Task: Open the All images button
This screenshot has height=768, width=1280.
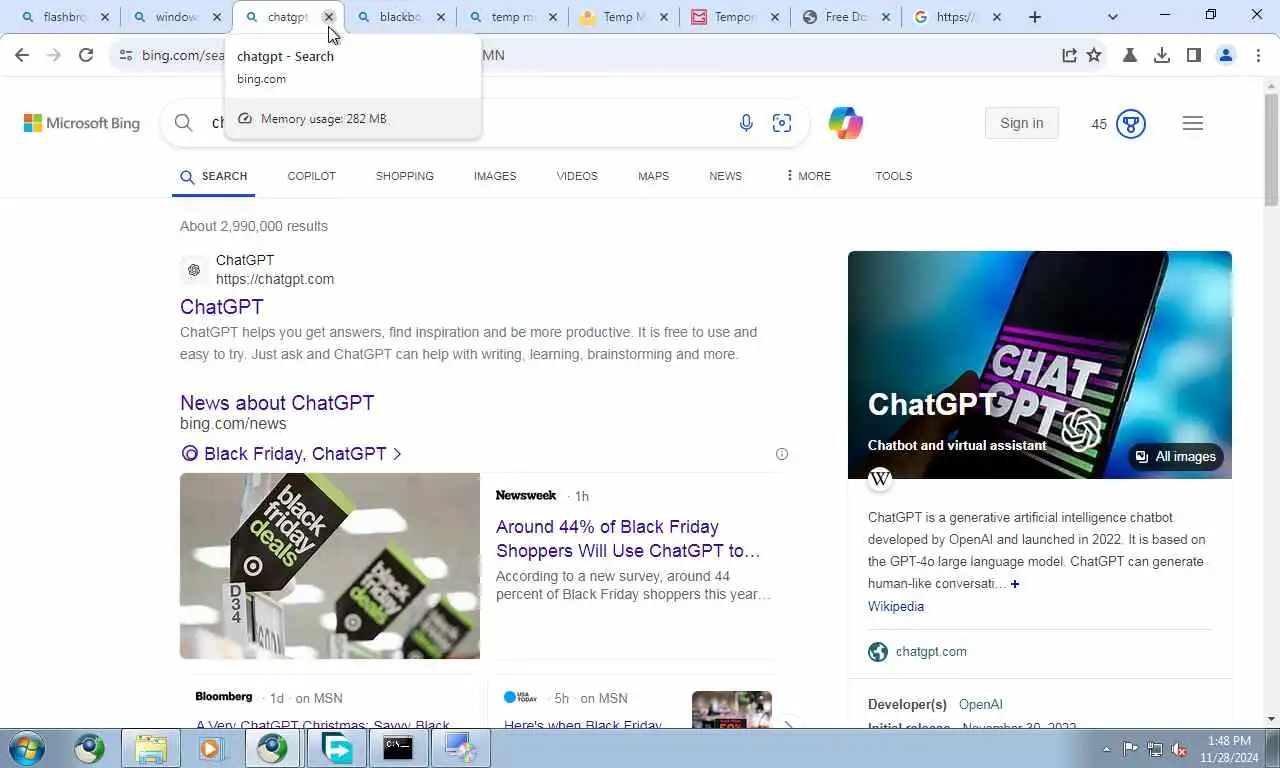Action: [x=1176, y=457]
